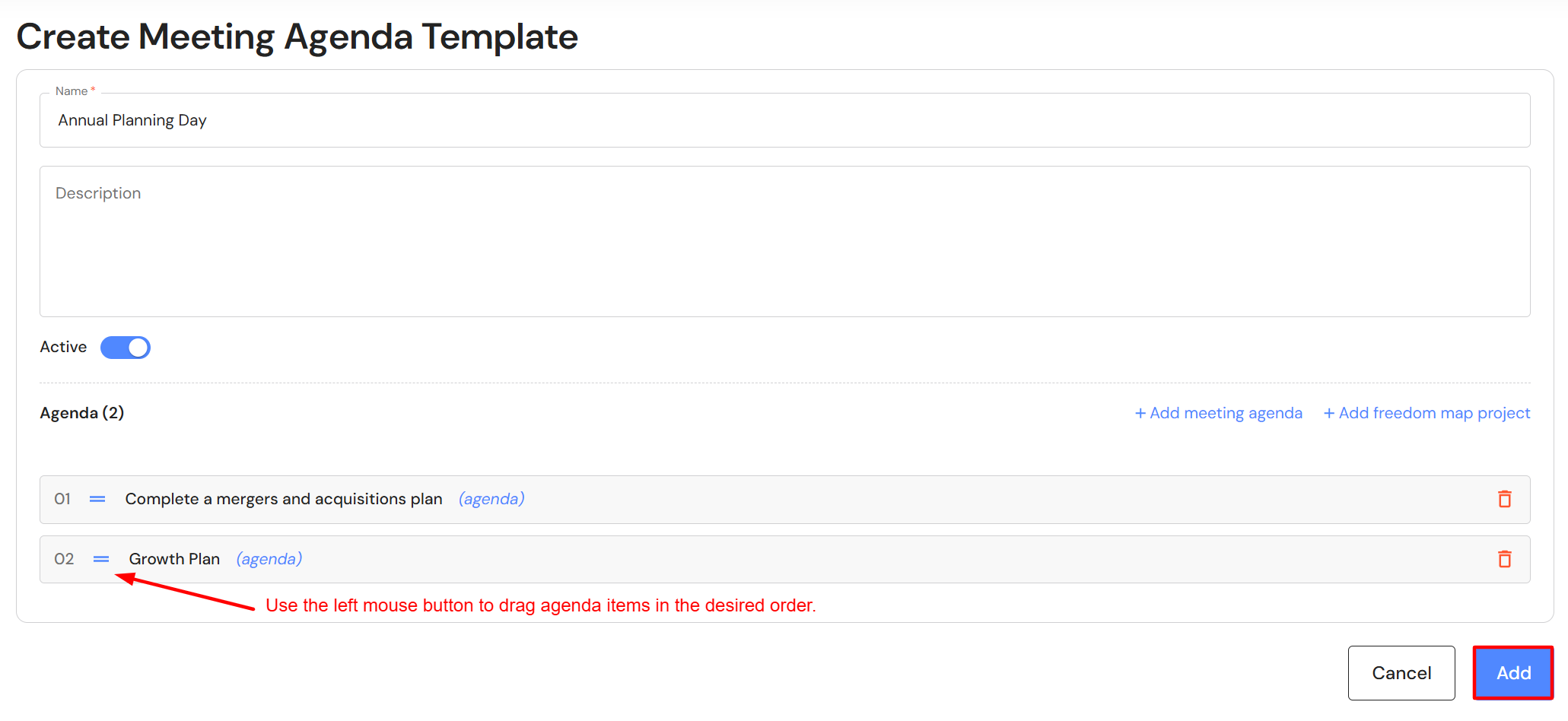Remove the Growth Plan agenda item

click(1504, 559)
